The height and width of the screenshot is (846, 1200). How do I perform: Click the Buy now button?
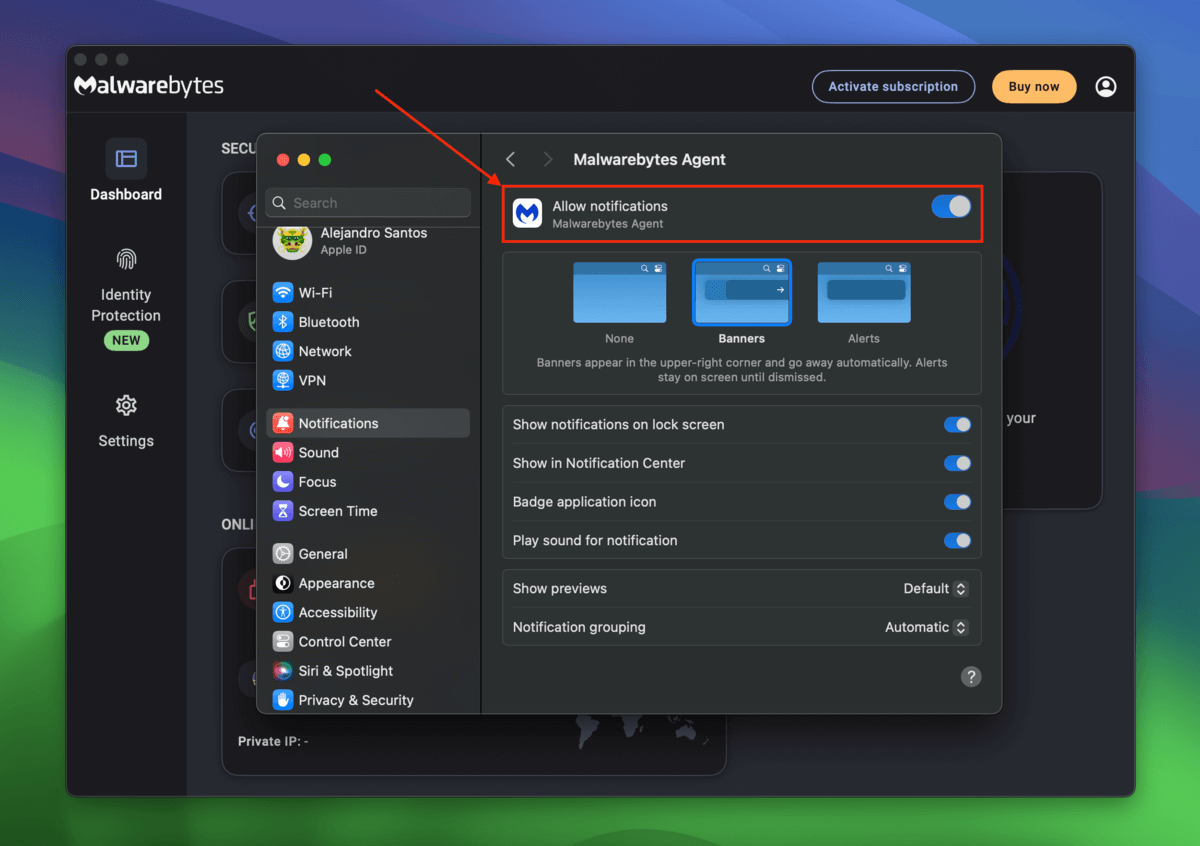pyautogui.click(x=1034, y=87)
